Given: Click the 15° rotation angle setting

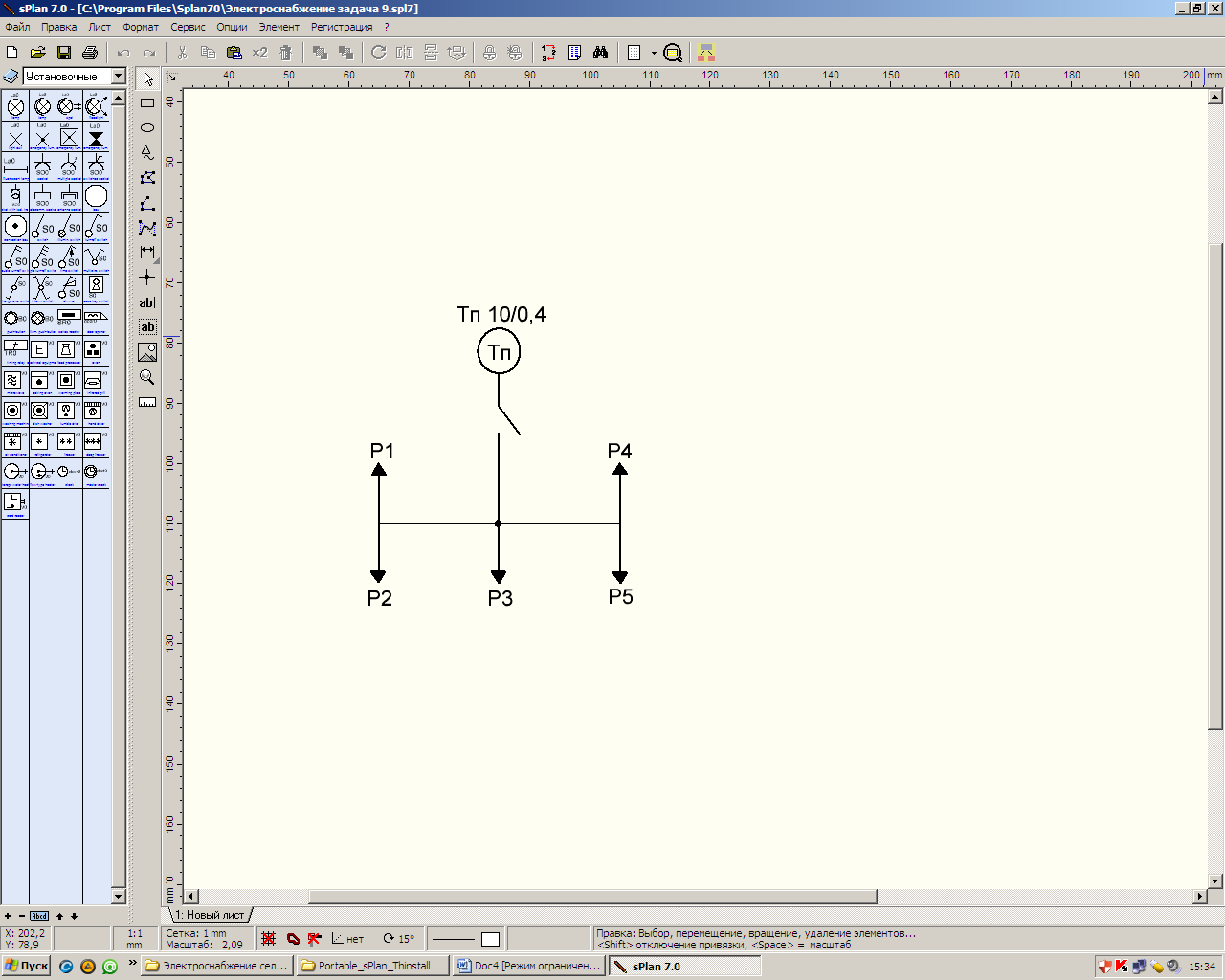Looking at the screenshot, I should coord(399,939).
